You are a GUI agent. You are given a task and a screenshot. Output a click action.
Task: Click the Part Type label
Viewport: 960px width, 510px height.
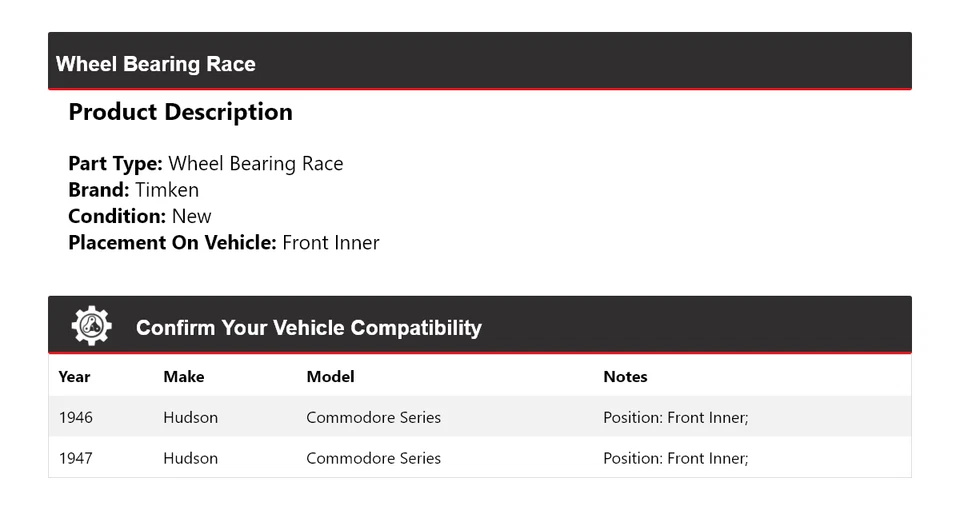click(115, 164)
